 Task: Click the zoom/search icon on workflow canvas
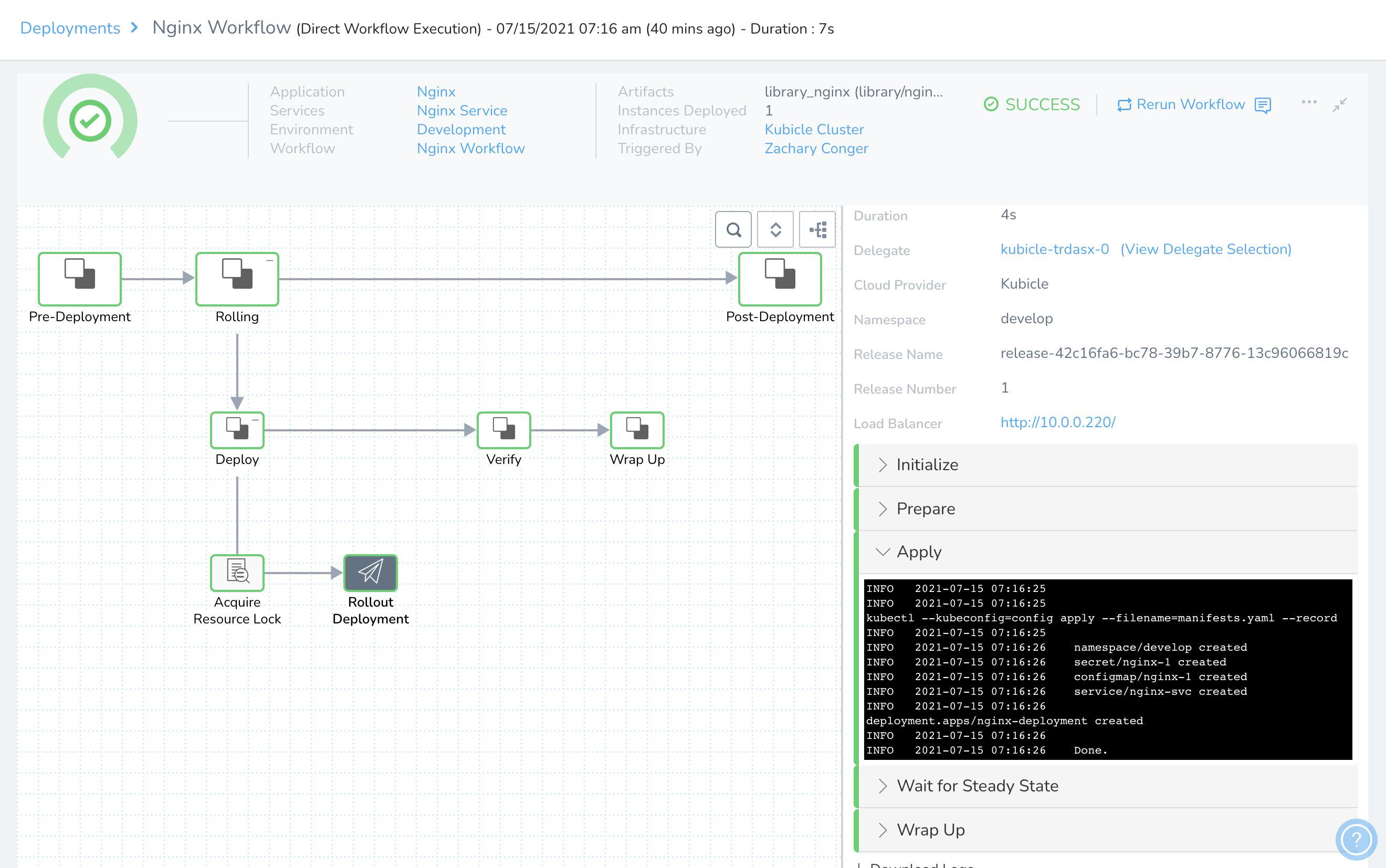click(x=734, y=229)
